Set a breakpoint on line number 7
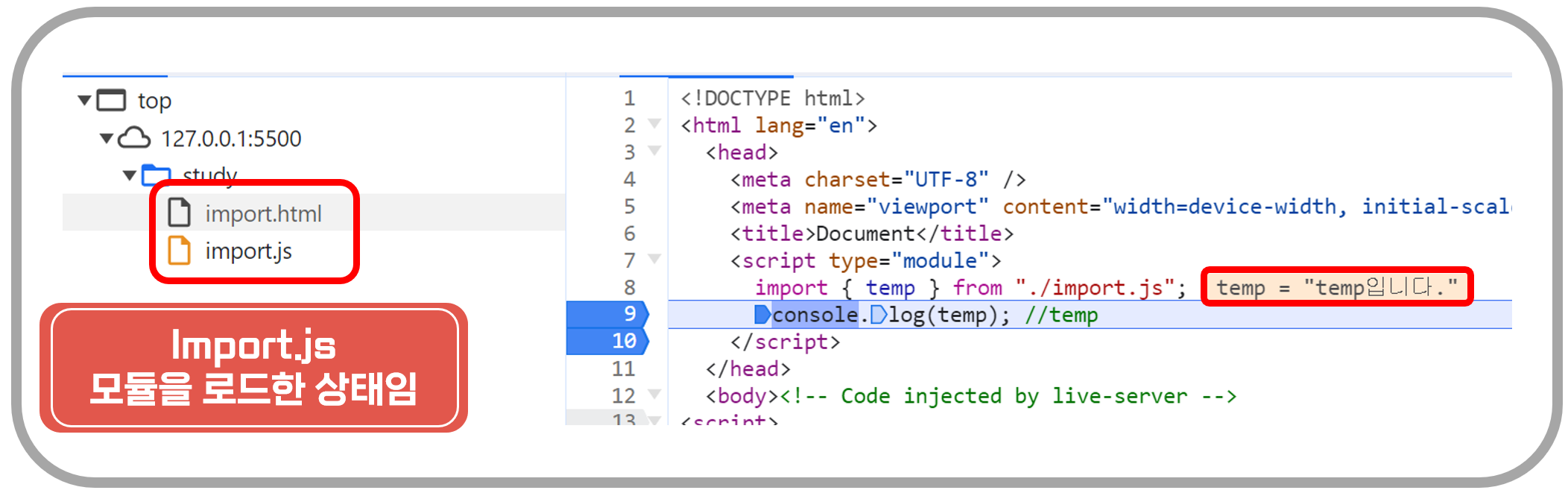Viewport: 1568px width, 496px height. pyautogui.click(x=630, y=260)
